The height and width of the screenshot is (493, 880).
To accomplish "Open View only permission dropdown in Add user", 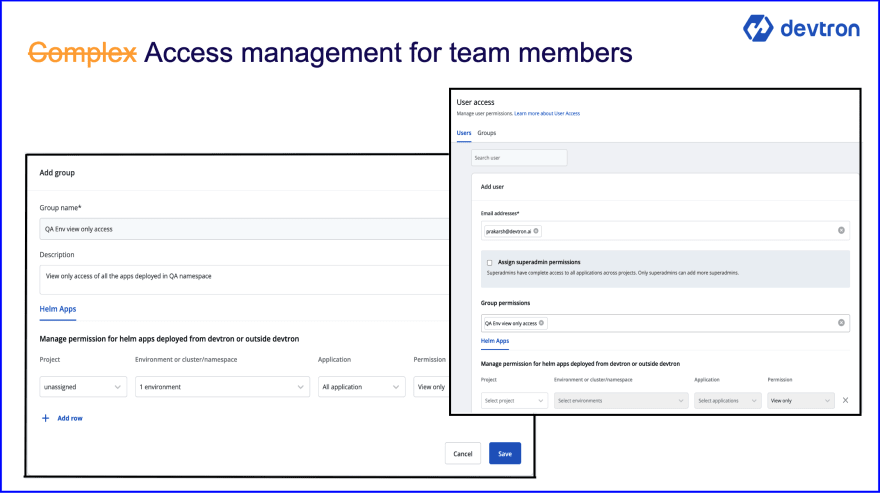I will coord(800,400).
